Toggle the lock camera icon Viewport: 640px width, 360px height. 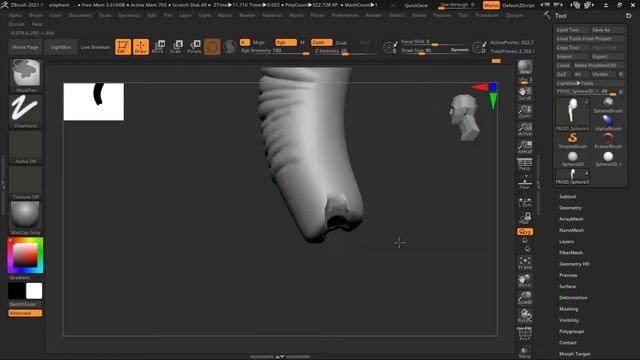click(525, 218)
